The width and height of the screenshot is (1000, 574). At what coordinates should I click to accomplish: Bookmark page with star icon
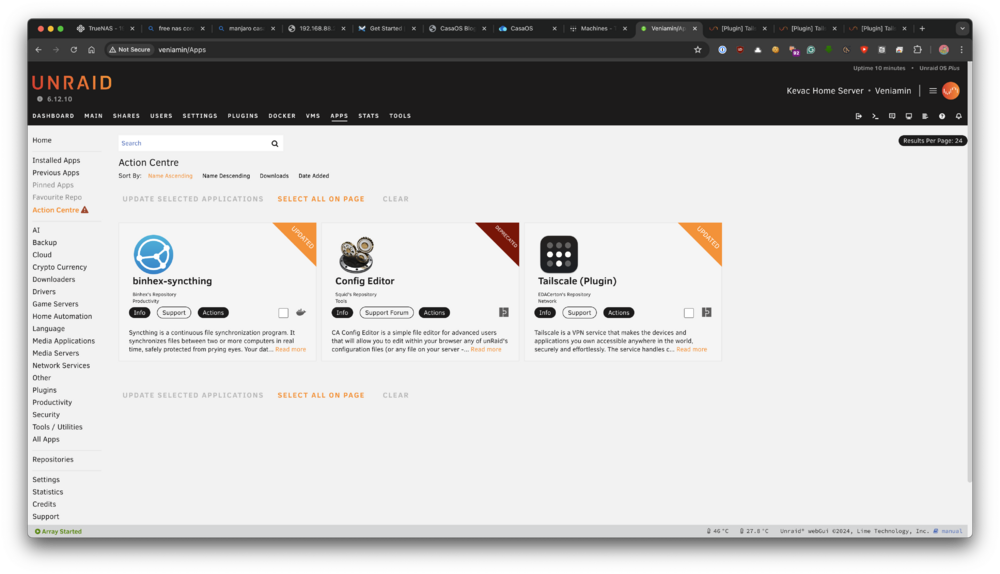pos(698,50)
